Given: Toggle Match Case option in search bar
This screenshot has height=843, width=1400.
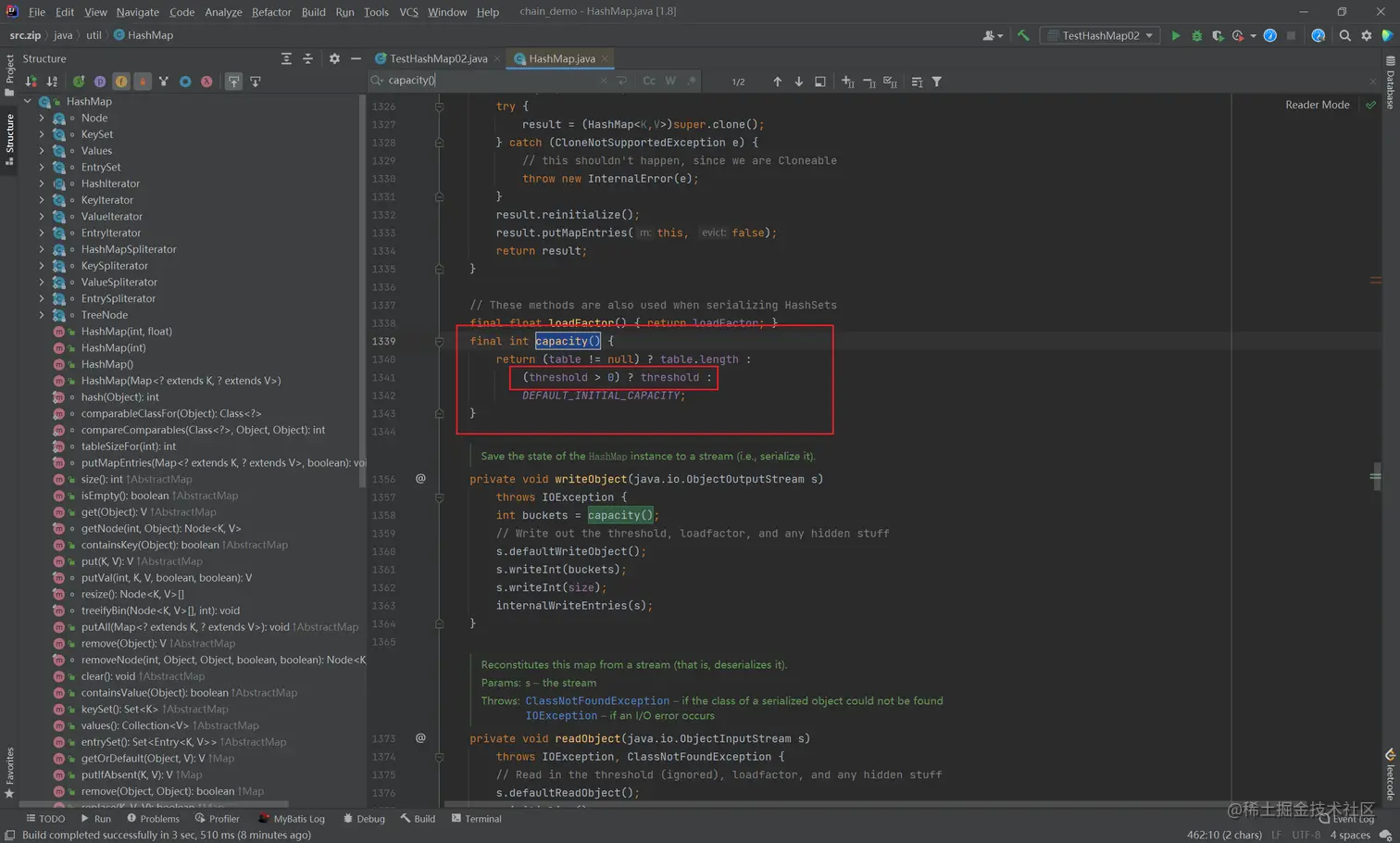Looking at the screenshot, I should click(649, 81).
